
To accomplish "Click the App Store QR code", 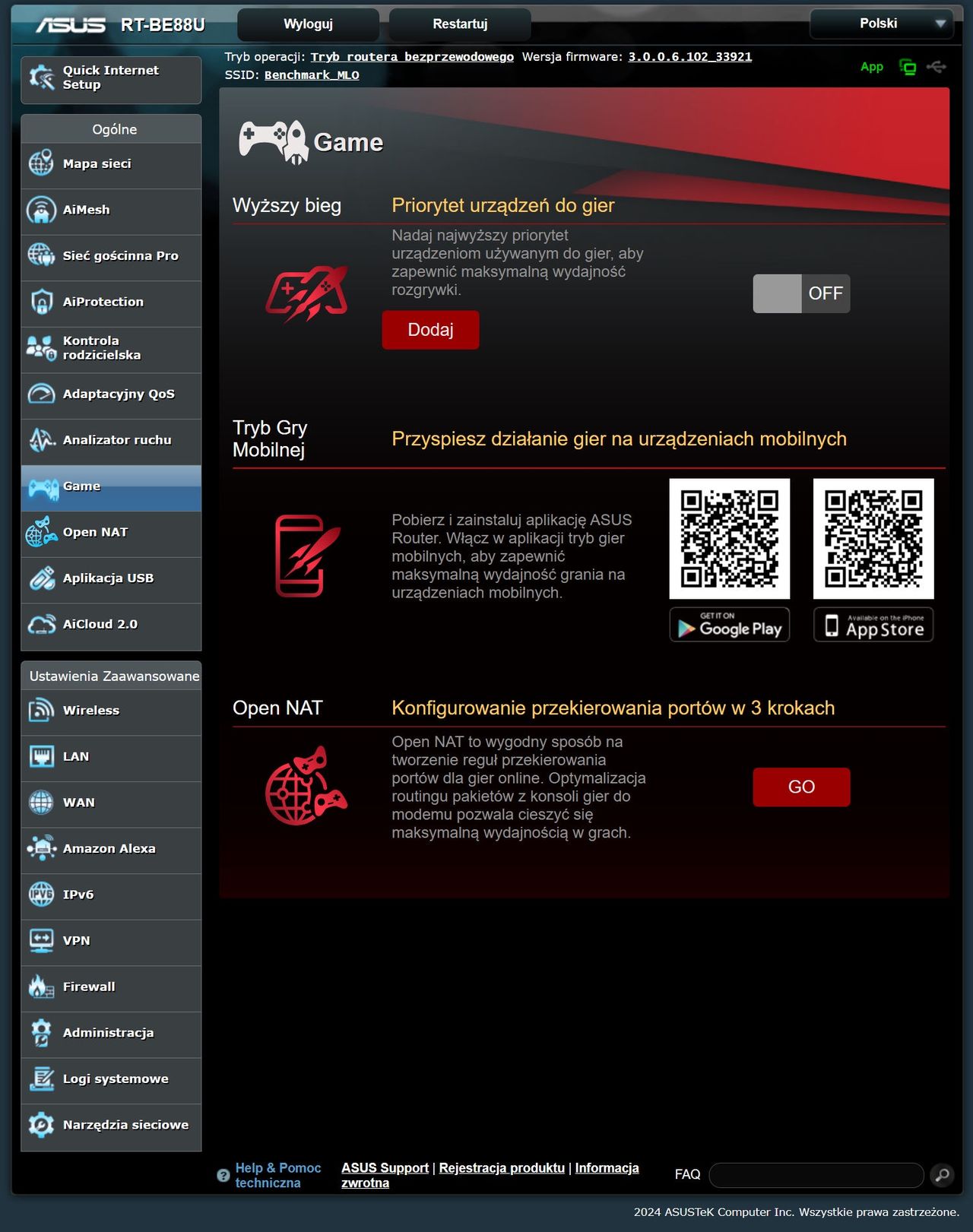I will coord(873,539).
